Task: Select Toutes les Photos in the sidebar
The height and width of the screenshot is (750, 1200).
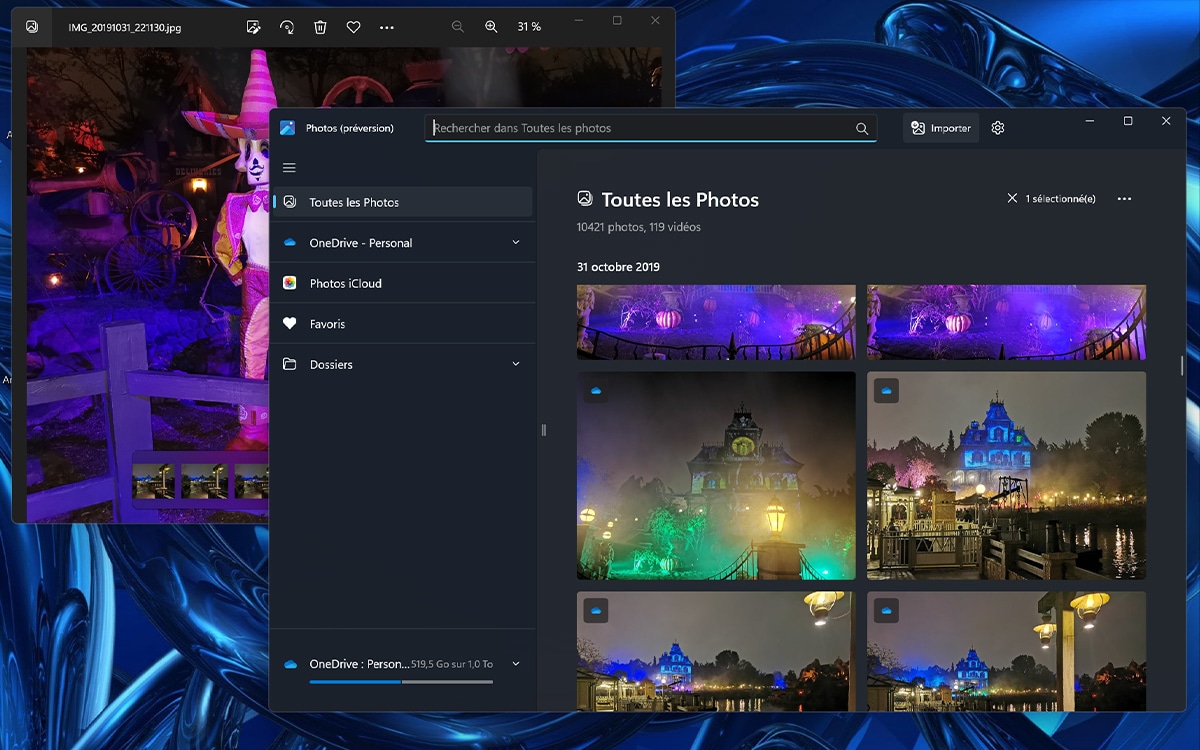Action: pyautogui.click(x=401, y=202)
